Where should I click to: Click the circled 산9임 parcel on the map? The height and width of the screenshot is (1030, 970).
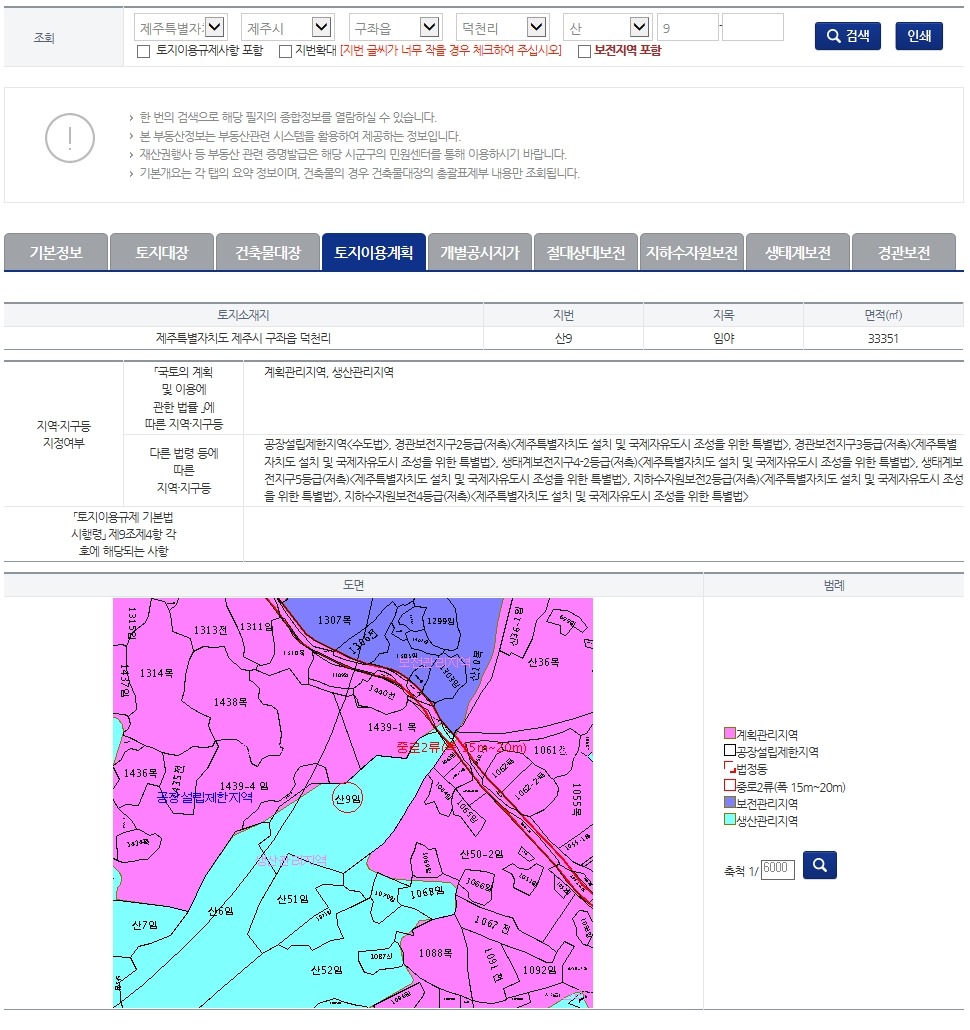pyautogui.click(x=347, y=798)
